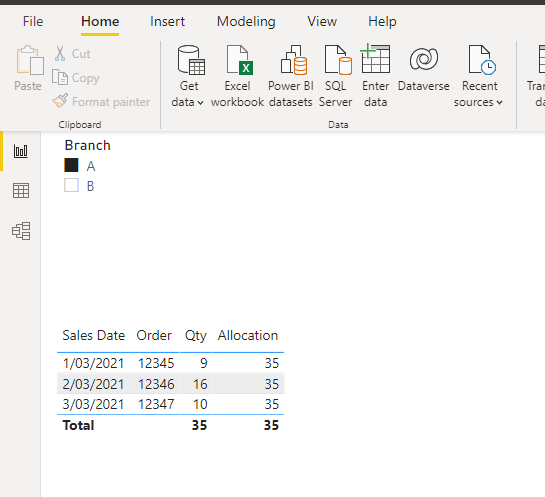Uncheck Branch A in the slicer

click(71, 165)
